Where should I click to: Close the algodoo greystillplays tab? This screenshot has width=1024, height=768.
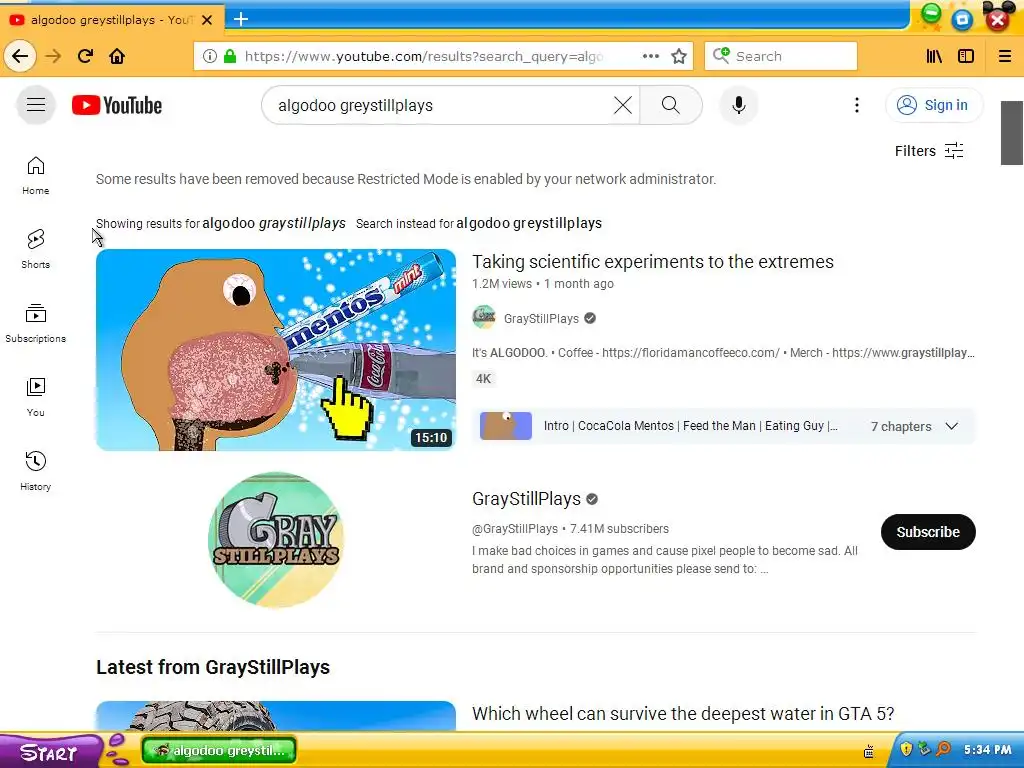coord(207,20)
